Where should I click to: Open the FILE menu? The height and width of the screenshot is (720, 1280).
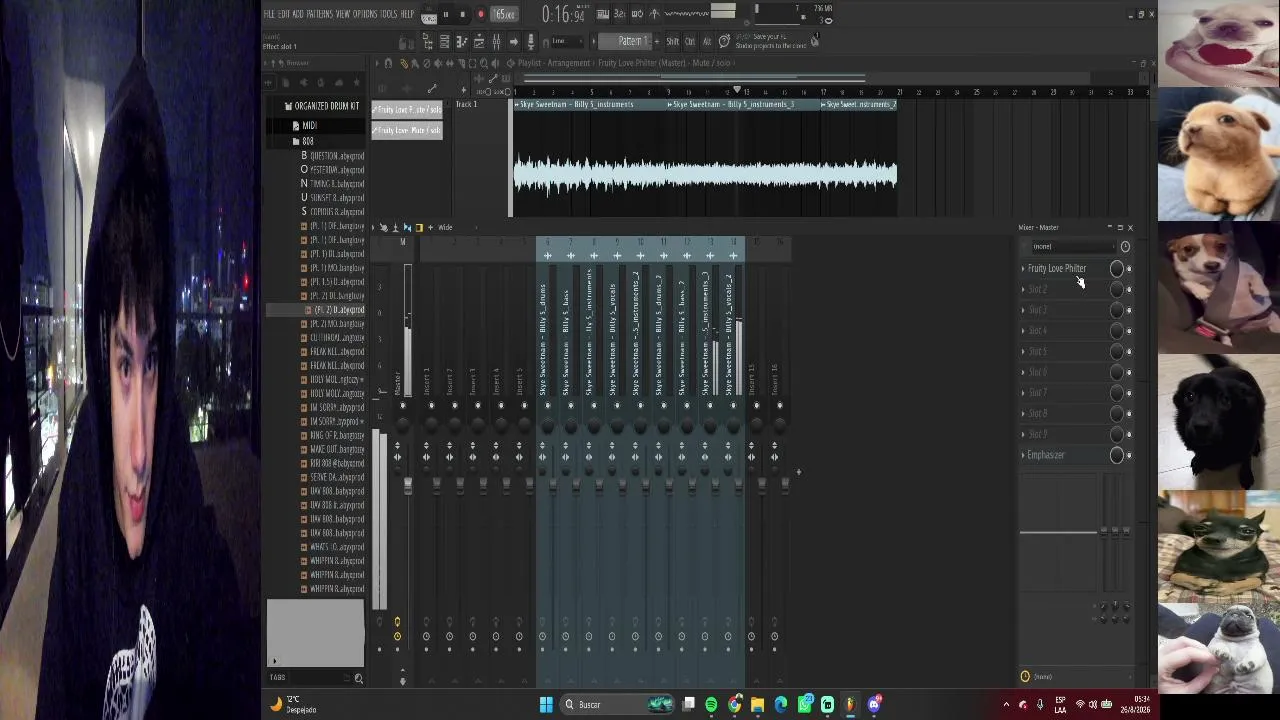pyautogui.click(x=269, y=14)
